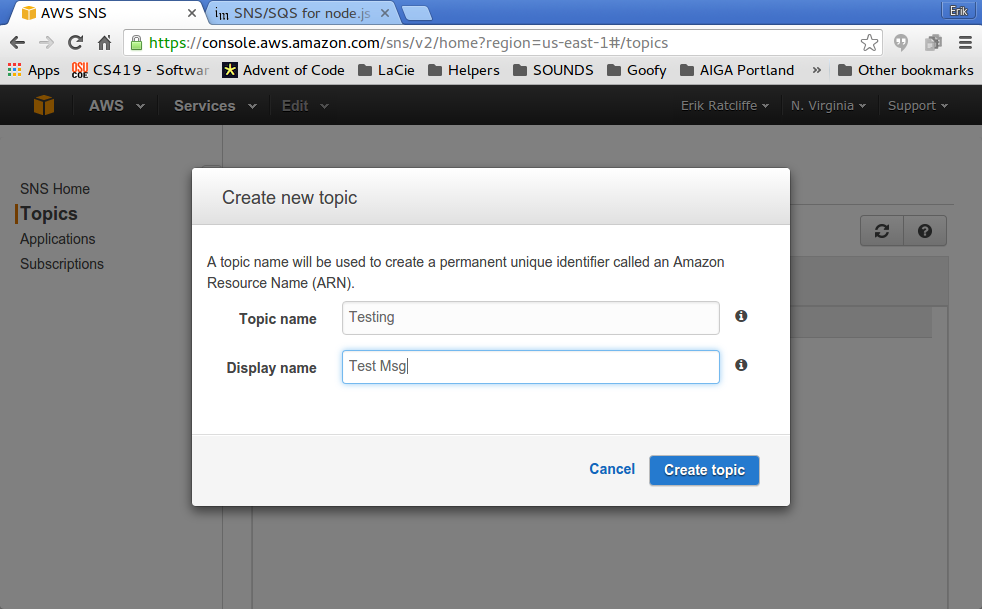
Task: Open the LaCie bookmarks folder
Action: 386,70
